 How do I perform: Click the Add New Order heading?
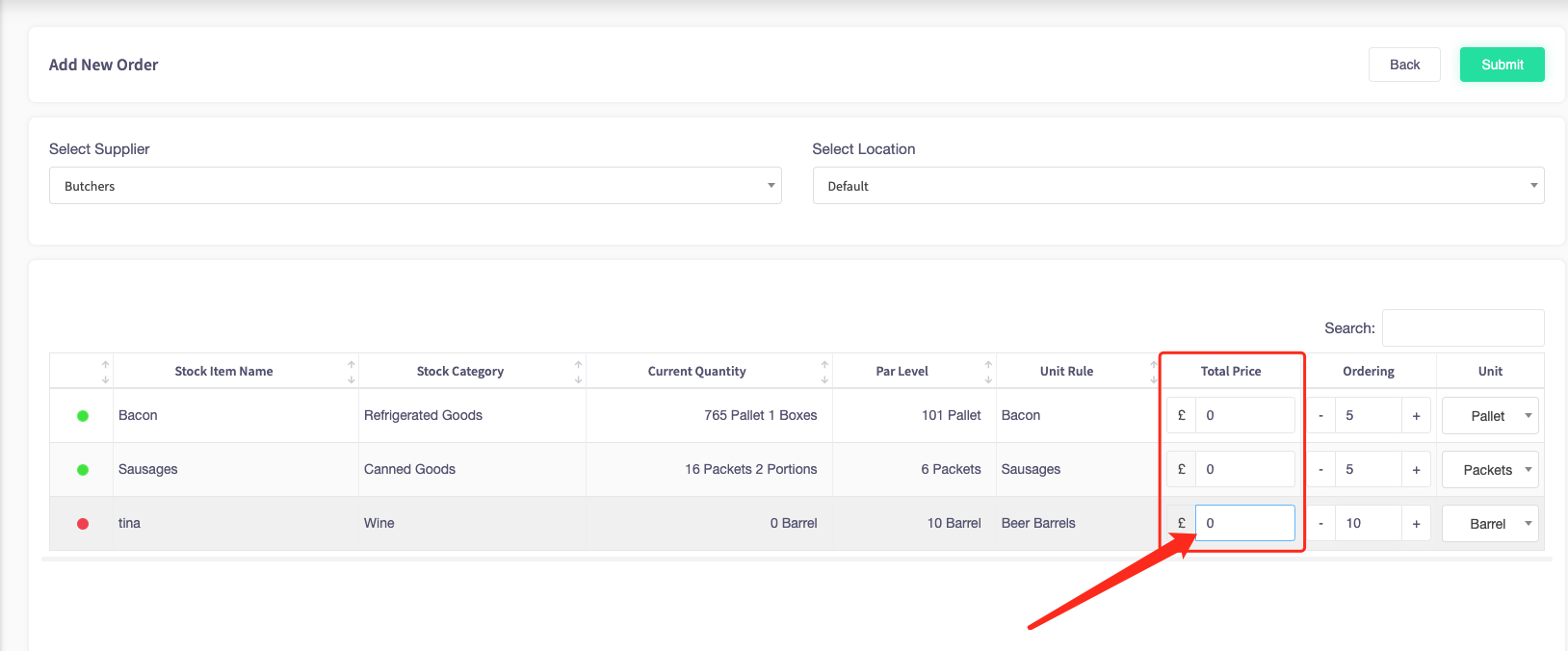coord(103,65)
